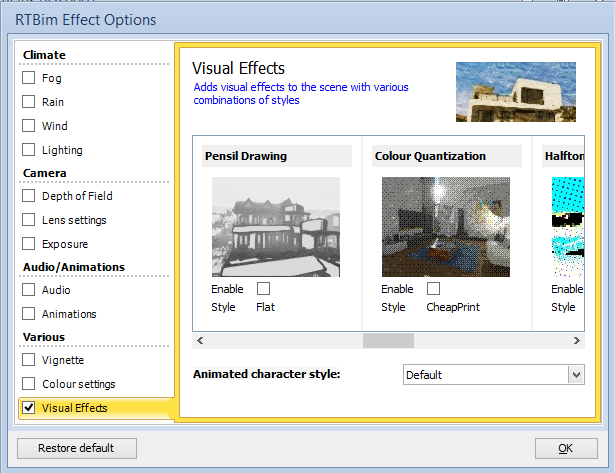
Task: Click the Halftone preview thumbnail
Action: 568,227
